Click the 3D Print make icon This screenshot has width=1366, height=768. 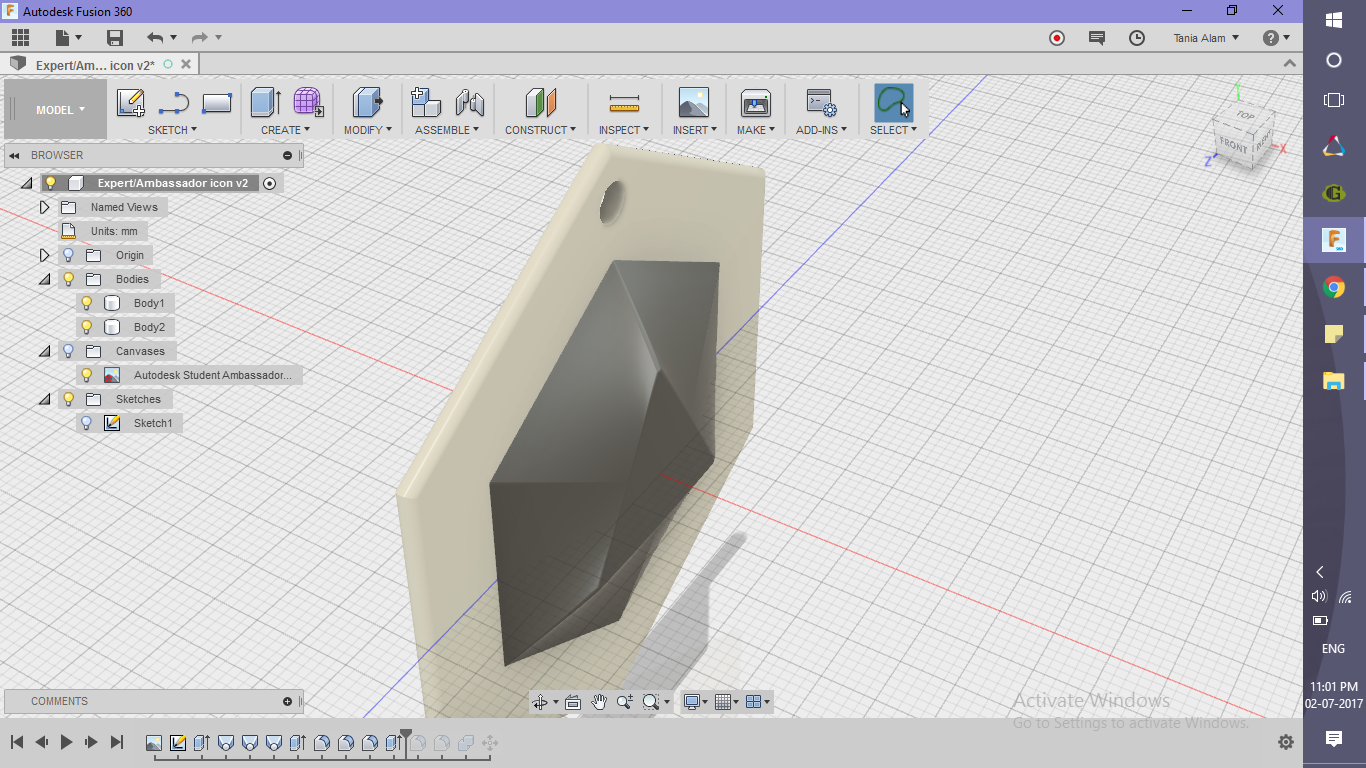[755, 103]
